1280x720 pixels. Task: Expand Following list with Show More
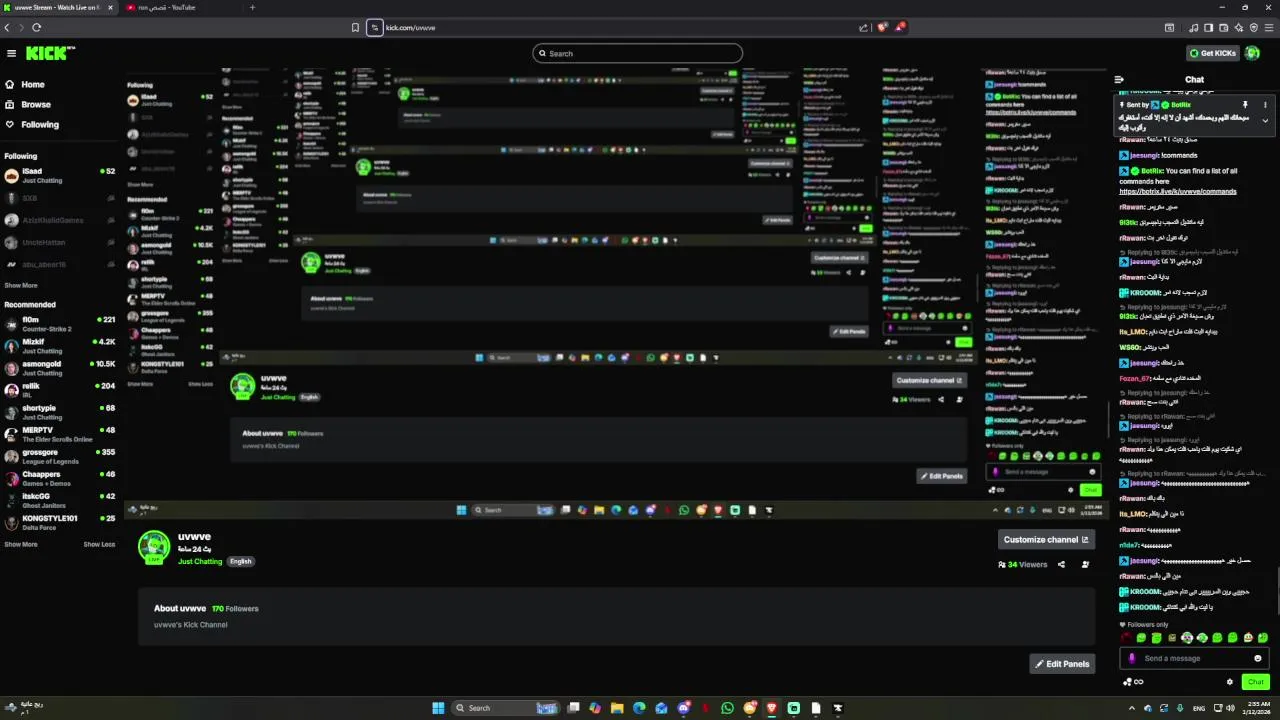tap(21, 285)
